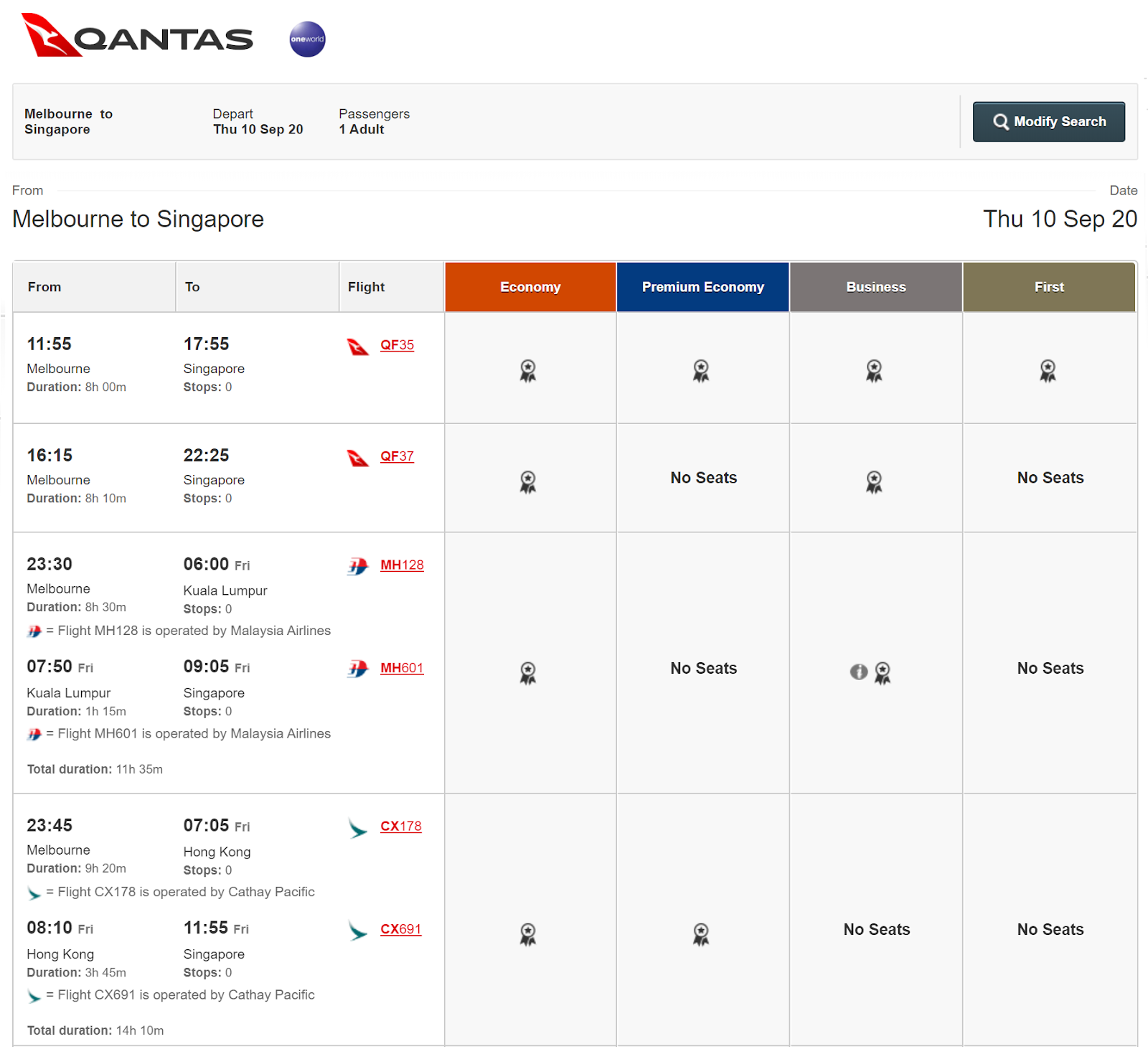
Task: Select Economy reward seat for CX178 itinerary
Action: click(528, 934)
